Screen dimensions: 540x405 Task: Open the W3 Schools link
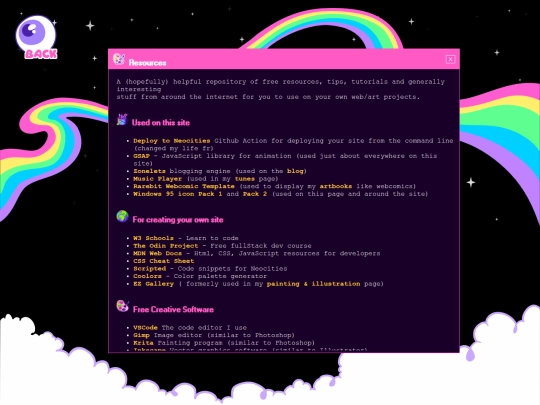(x=153, y=238)
